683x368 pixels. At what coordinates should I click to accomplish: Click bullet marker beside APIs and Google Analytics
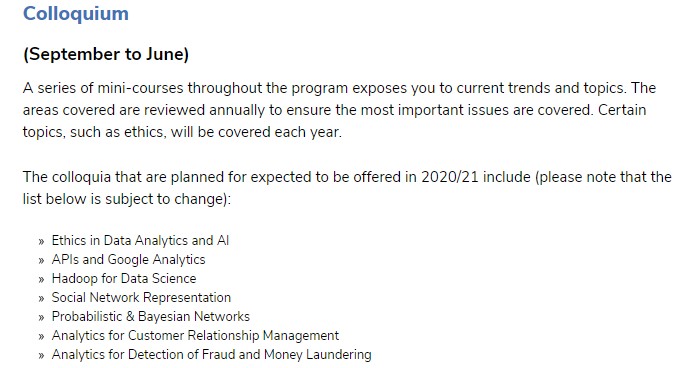41,261
